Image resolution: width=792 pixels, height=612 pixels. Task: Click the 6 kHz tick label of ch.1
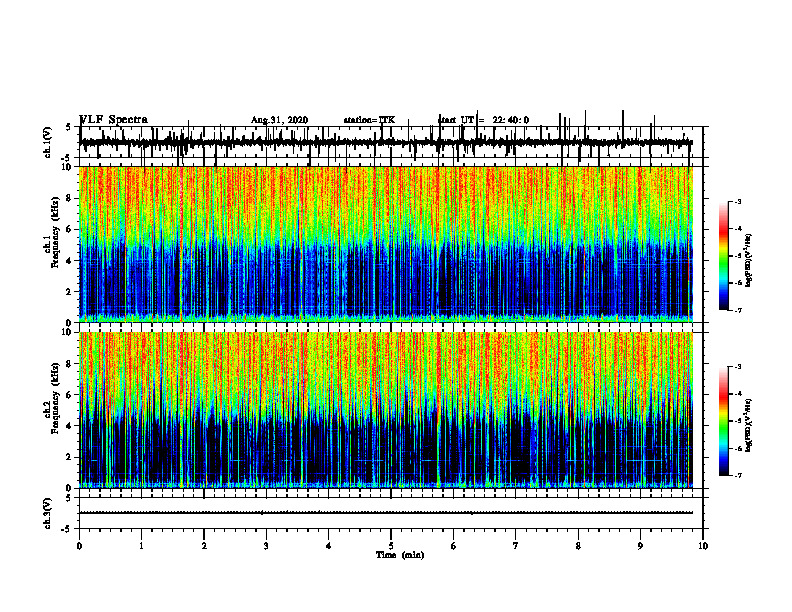[70, 230]
